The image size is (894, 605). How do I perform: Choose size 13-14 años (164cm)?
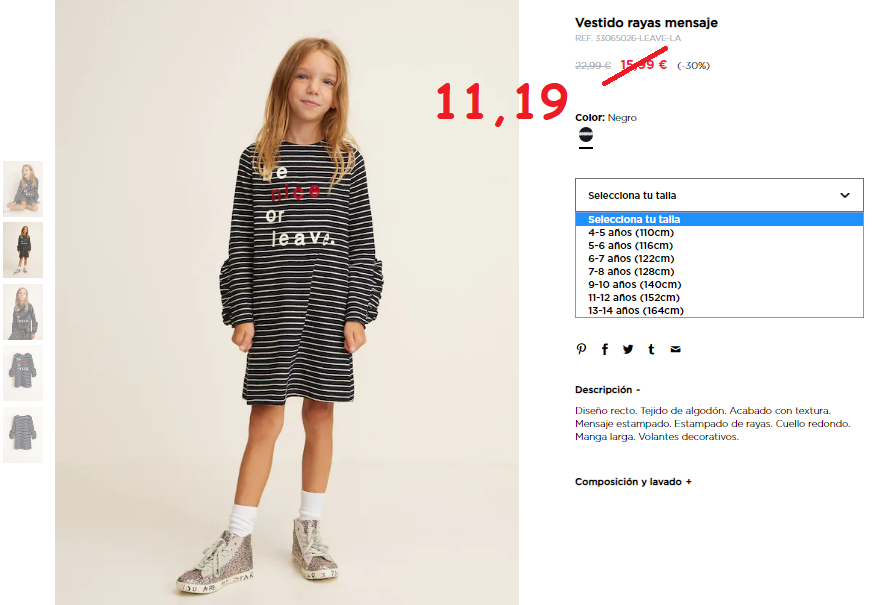point(719,311)
